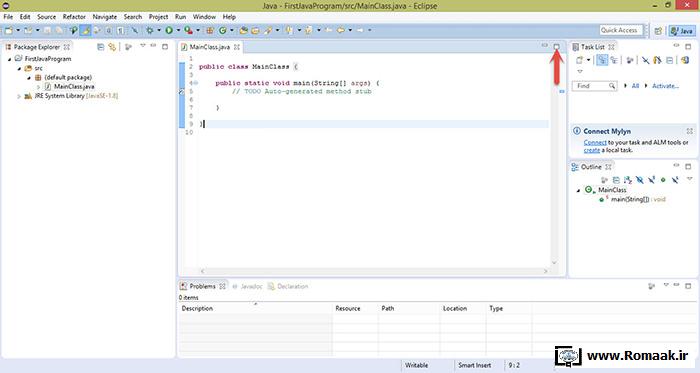
Task: Switch to the Javadoc tab
Action: coord(248,286)
